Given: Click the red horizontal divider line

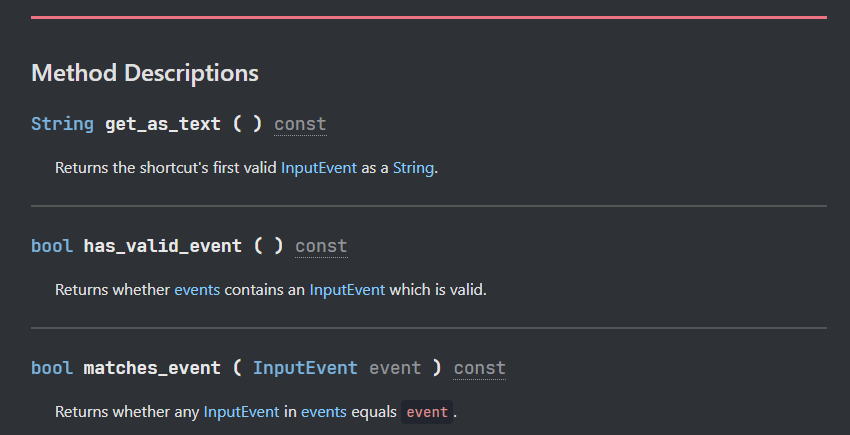Looking at the screenshot, I should tap(428, 17).
